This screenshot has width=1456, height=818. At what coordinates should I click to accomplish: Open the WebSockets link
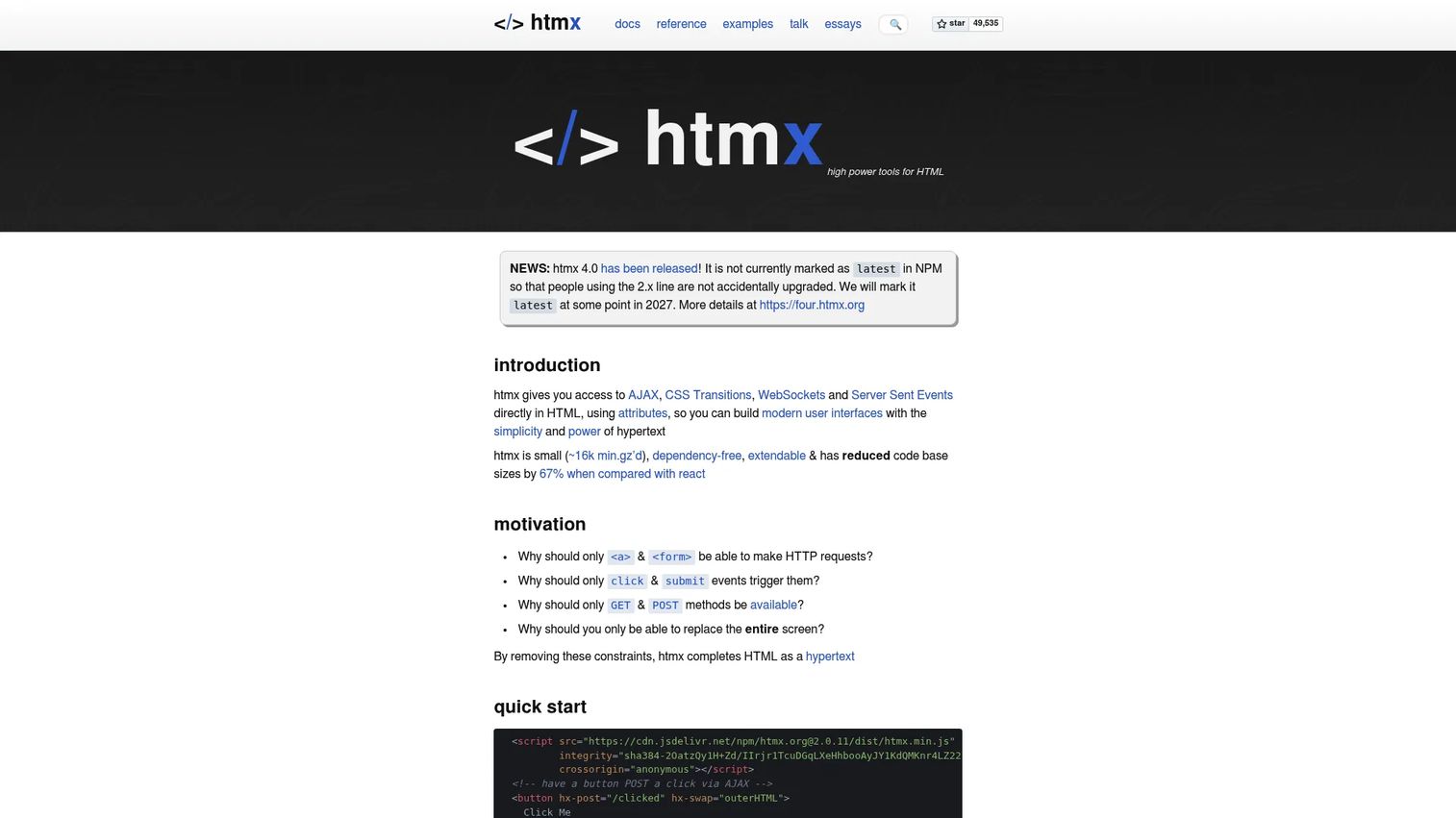791,395
